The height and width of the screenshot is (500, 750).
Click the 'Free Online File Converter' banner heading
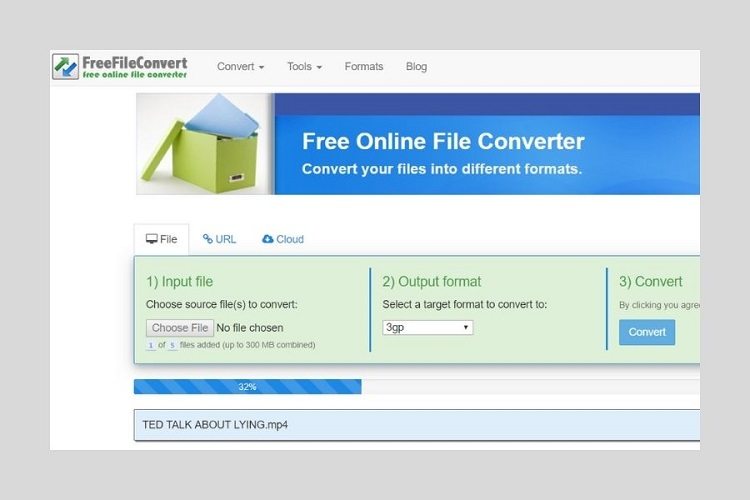coord(443,142)
